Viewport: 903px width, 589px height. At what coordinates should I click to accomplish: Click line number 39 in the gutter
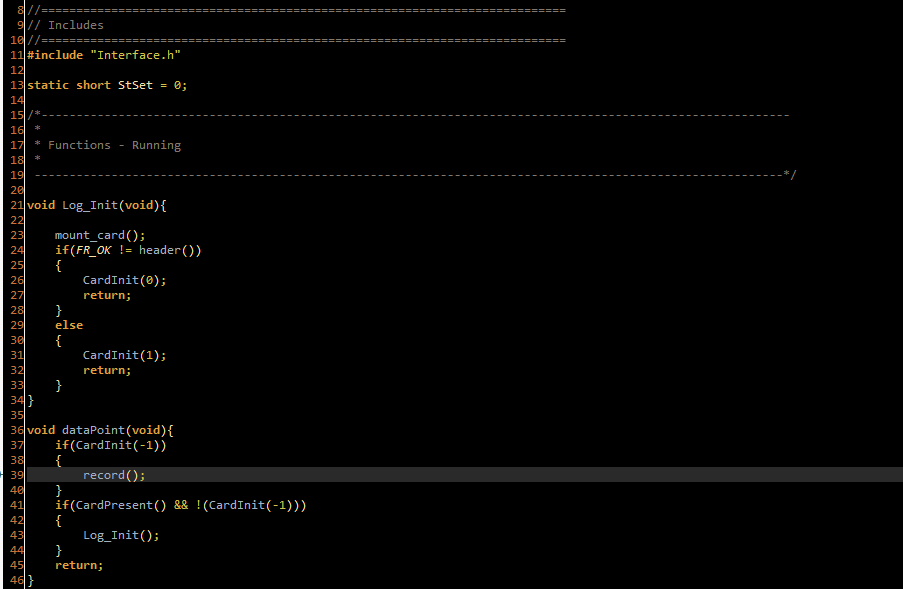pos(17,475)
